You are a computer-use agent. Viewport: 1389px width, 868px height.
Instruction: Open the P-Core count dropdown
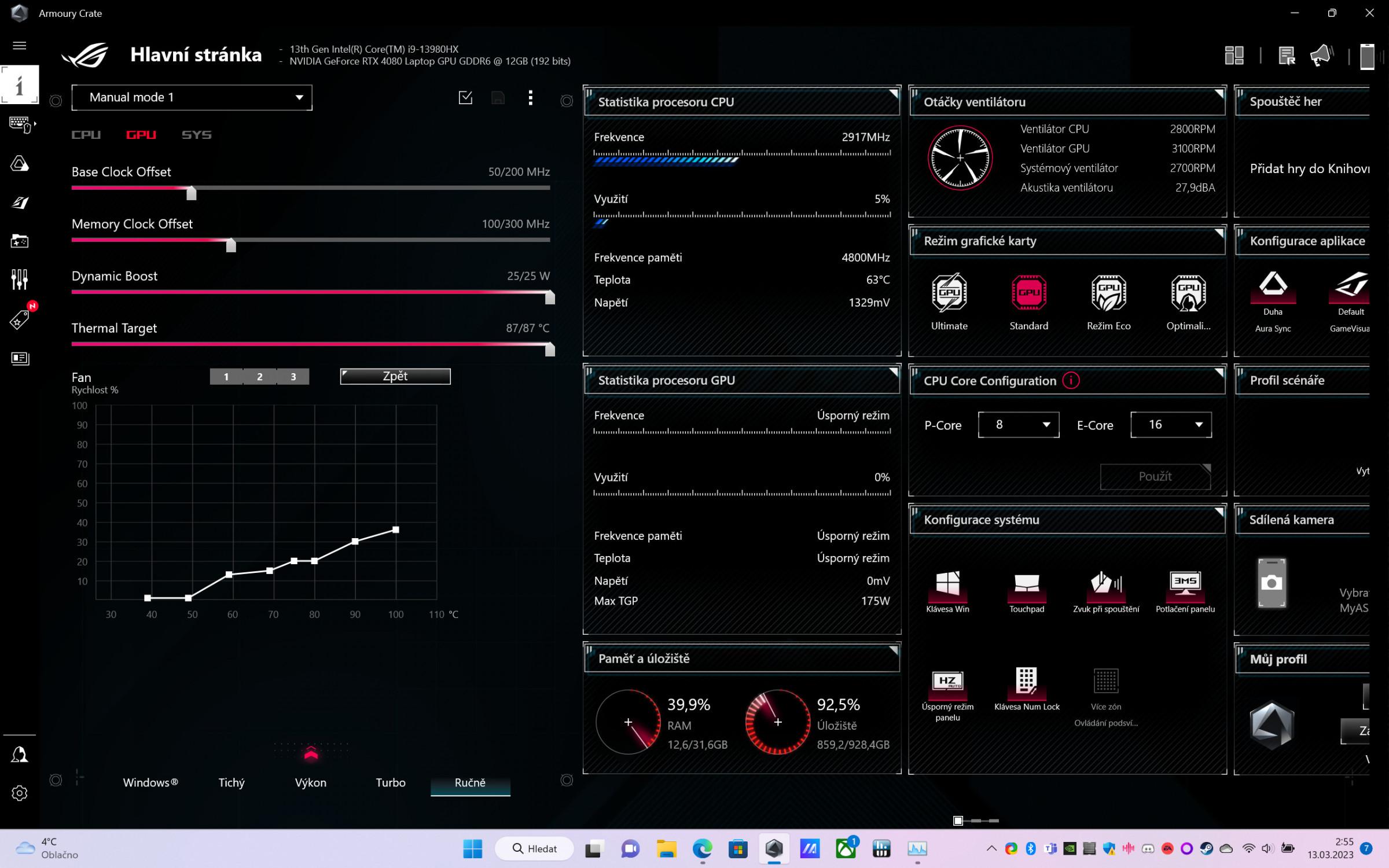pyautogui.click(x=1018, y=425)
